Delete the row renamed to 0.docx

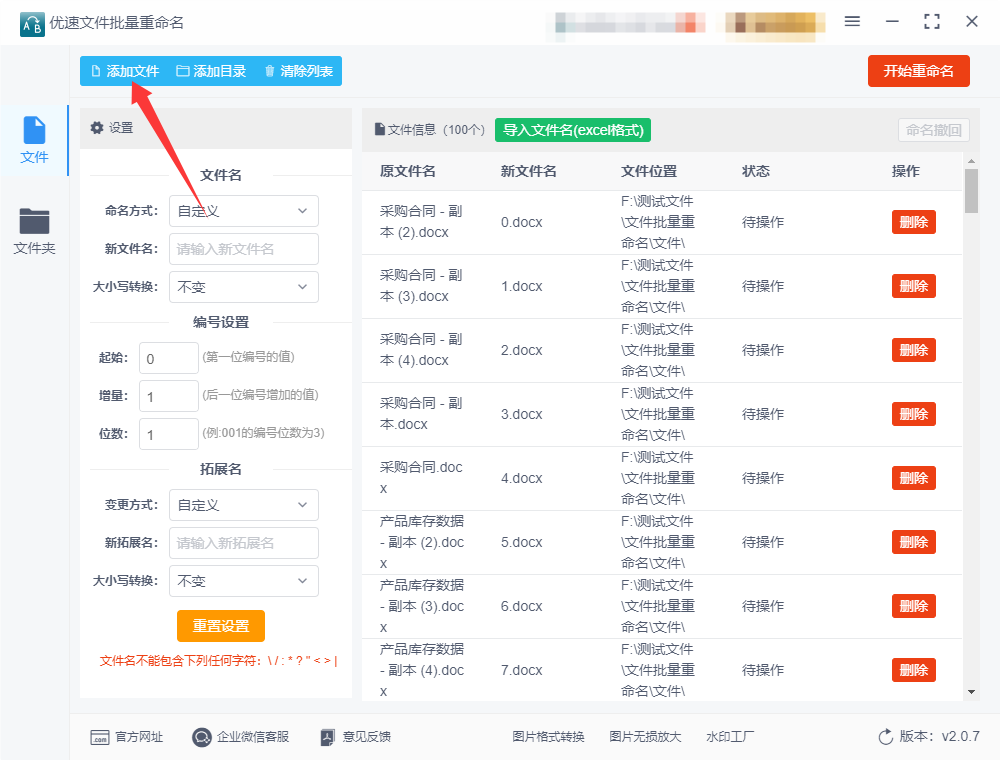[913, 223]
